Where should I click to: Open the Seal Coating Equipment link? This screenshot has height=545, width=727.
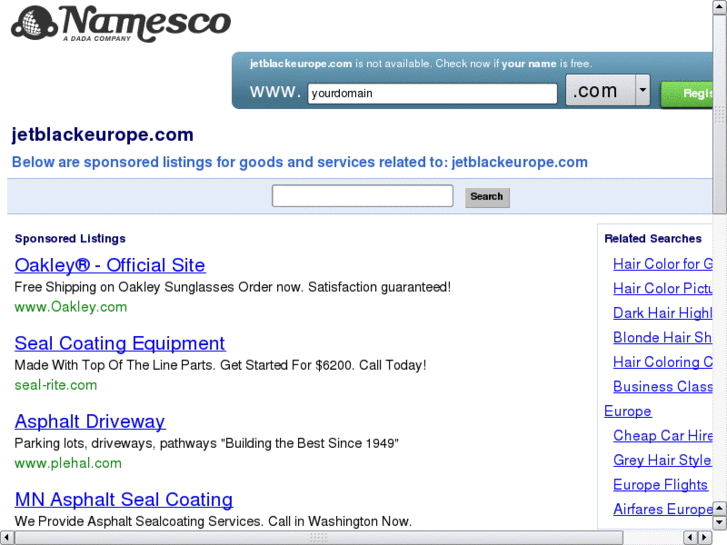(120, 344)
